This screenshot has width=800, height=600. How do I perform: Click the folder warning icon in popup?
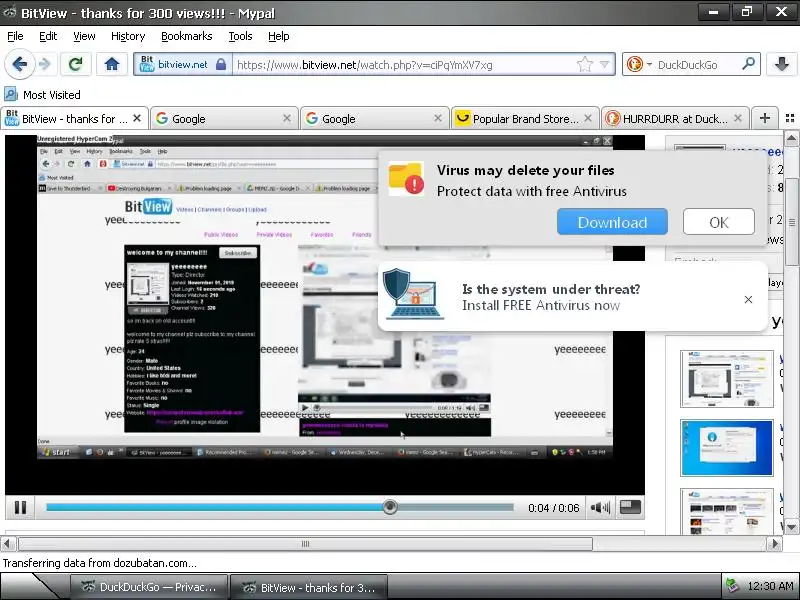coord(406,179)
